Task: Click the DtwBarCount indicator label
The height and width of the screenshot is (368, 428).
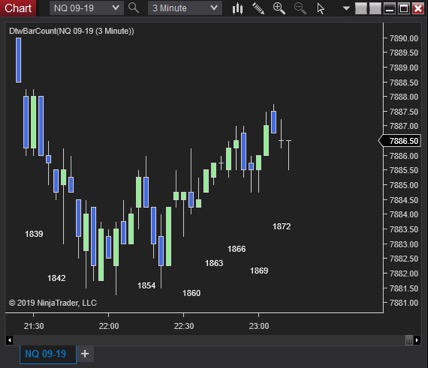Action: (72, 31)
